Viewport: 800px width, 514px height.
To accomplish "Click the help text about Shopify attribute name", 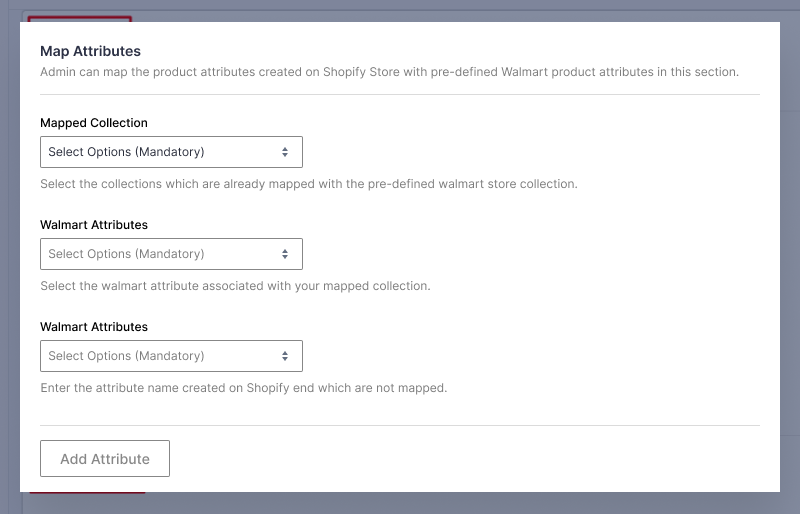I will tap(243, 388).
